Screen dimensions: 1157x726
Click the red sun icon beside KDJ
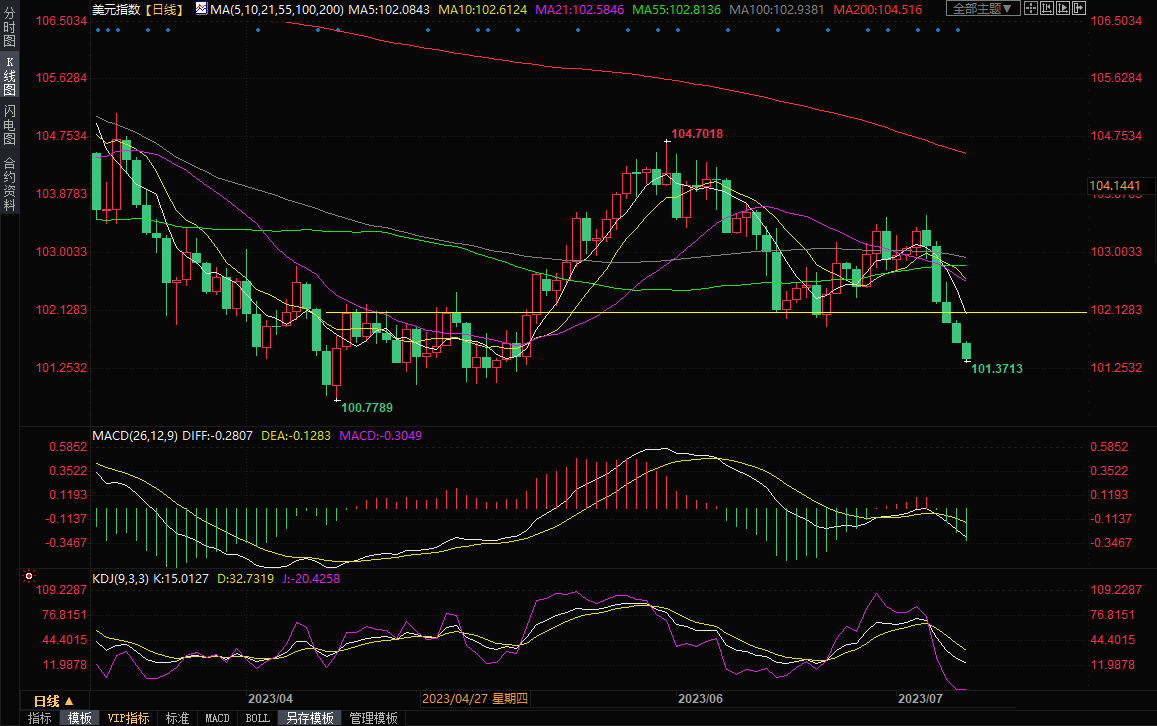click(28, 577)
